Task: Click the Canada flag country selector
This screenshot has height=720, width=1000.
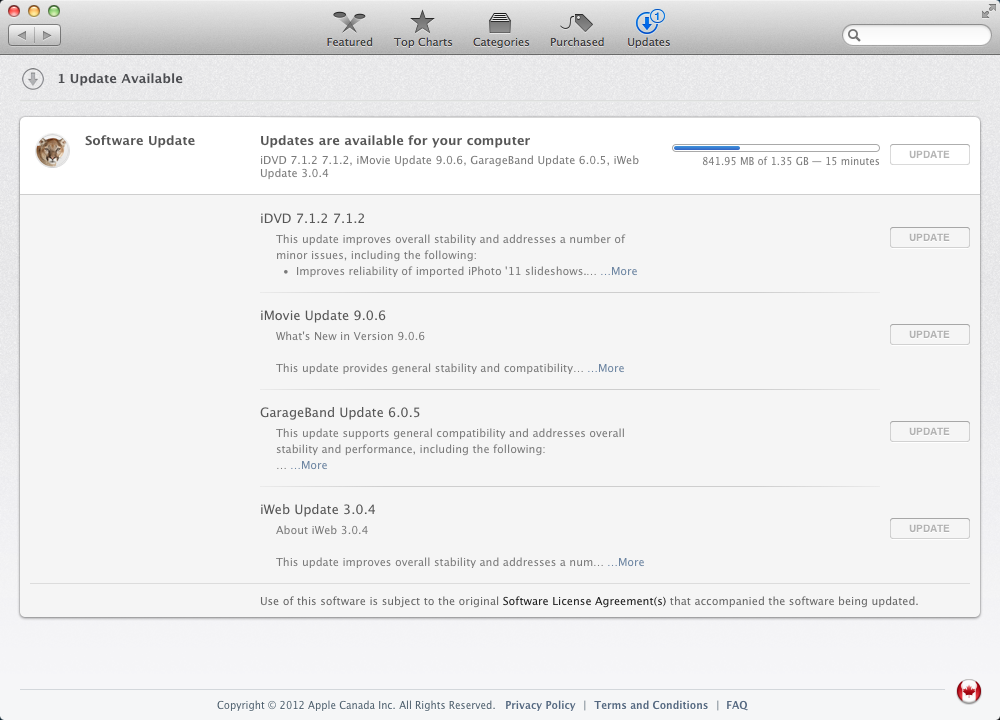Action: pyautogui.click(x=968, y=691)
